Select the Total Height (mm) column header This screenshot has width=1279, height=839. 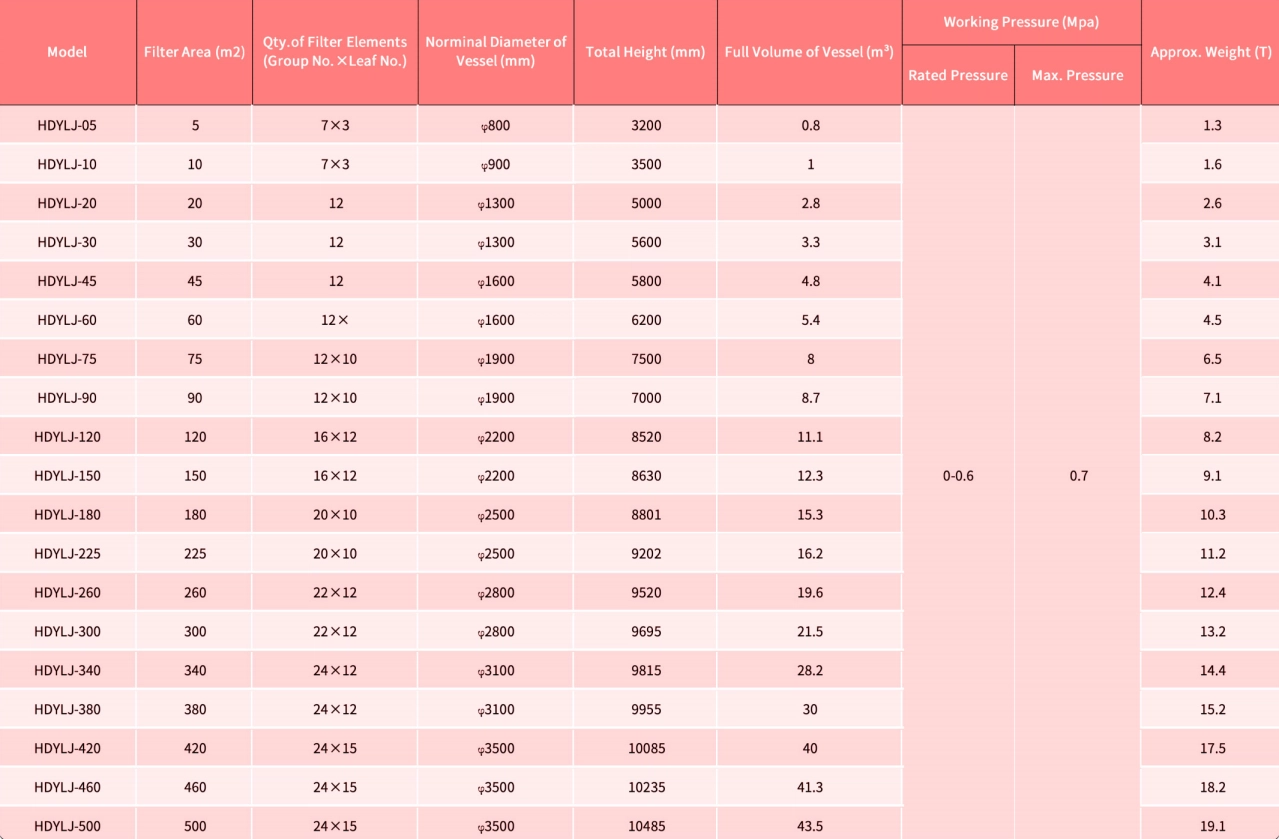(x=645, y=51)
